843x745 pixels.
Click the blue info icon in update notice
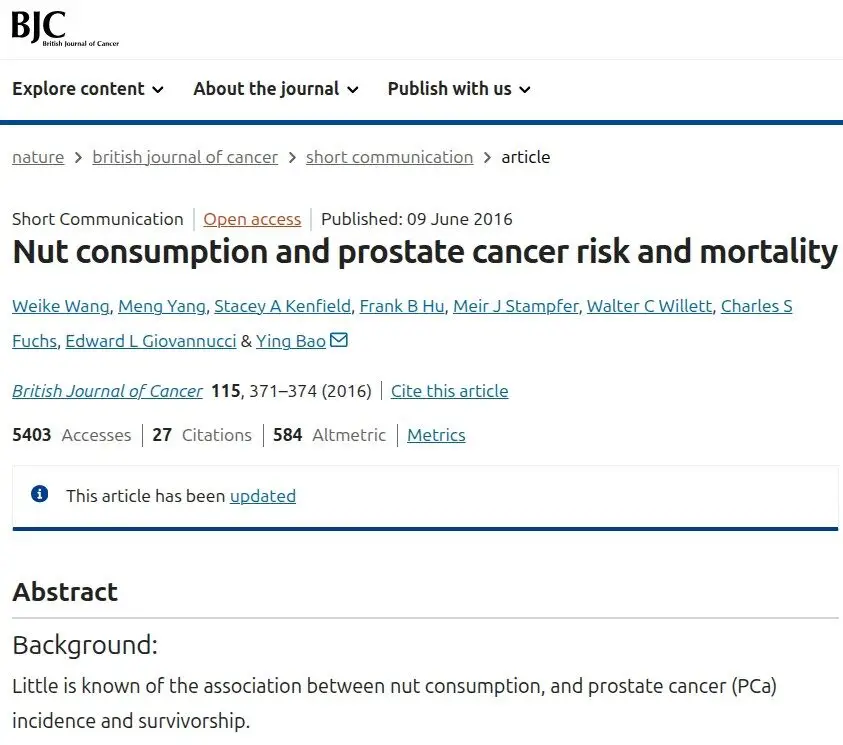[x=39, y=493]
